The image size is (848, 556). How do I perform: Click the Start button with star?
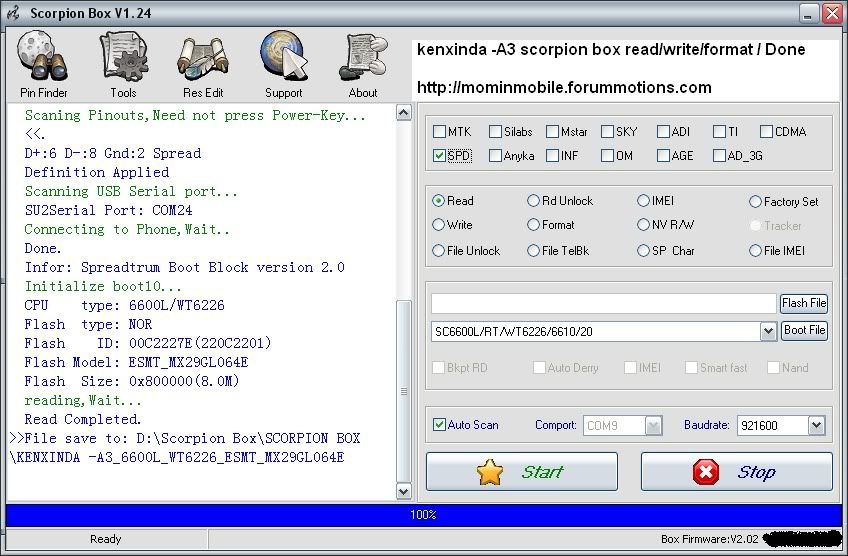(522, 472)
